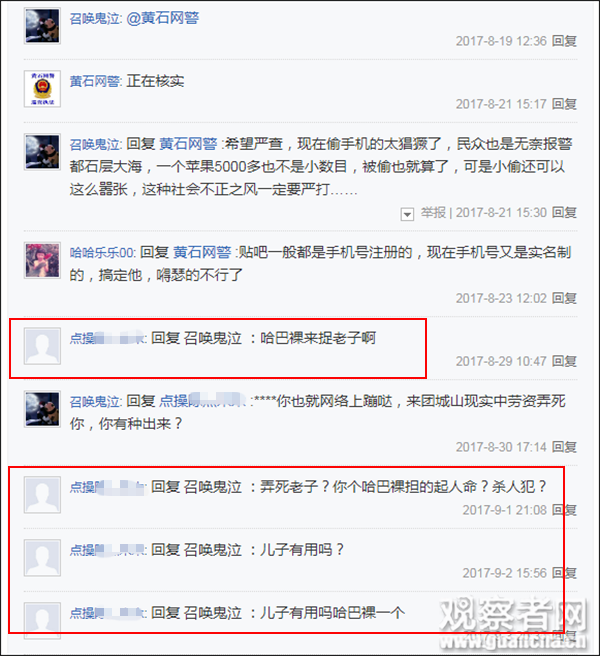Open 召唤鬼泣 avatar on 希望严查 comment

42,151
